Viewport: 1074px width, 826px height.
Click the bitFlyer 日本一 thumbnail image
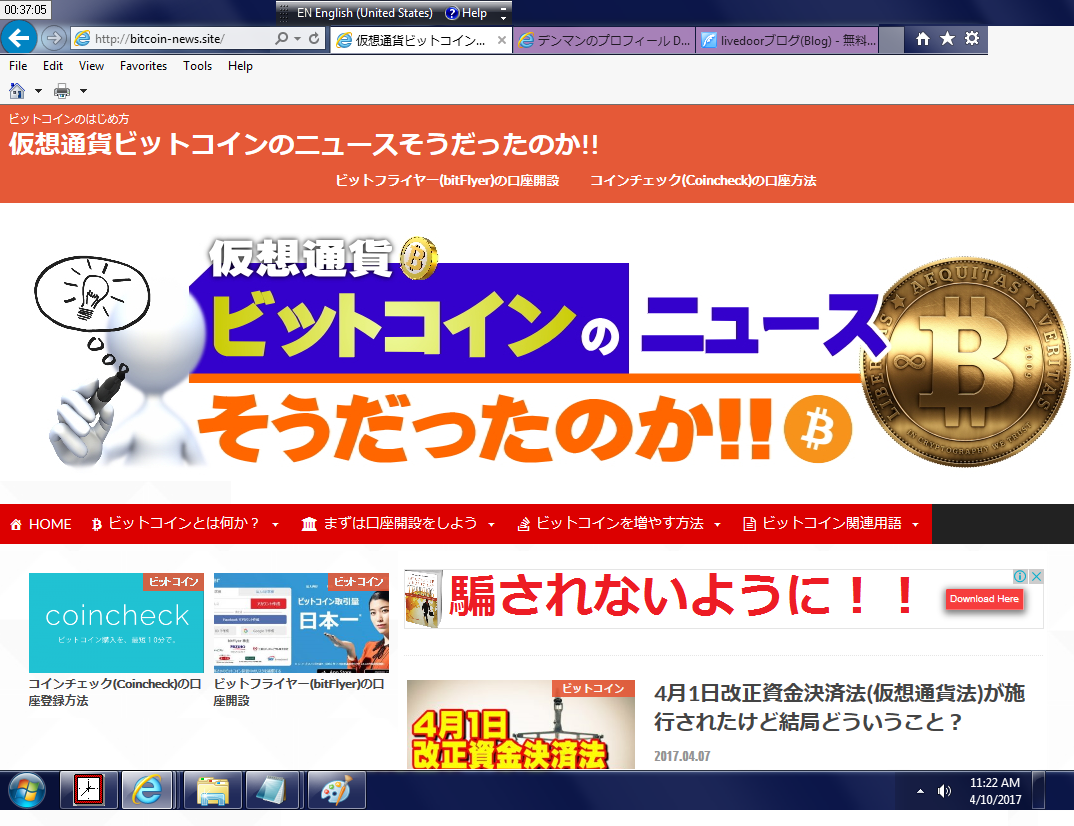click(x=301, y=623)
